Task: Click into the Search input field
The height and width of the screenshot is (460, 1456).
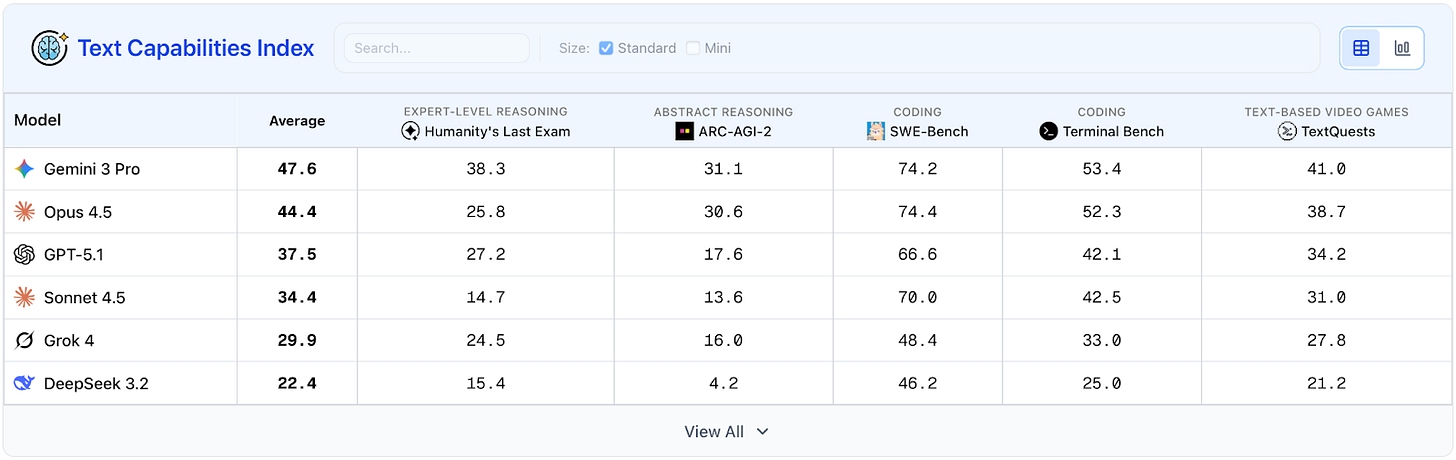Action: (x=436, y=48)
